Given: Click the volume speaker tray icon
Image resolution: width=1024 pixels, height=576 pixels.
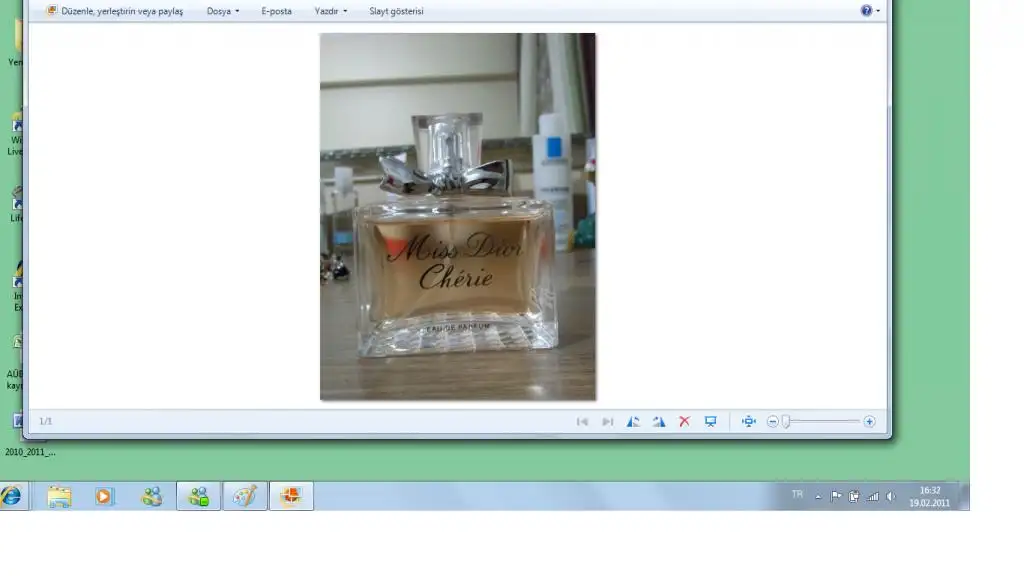Looking at the screenshot, I should click(891, 496).
